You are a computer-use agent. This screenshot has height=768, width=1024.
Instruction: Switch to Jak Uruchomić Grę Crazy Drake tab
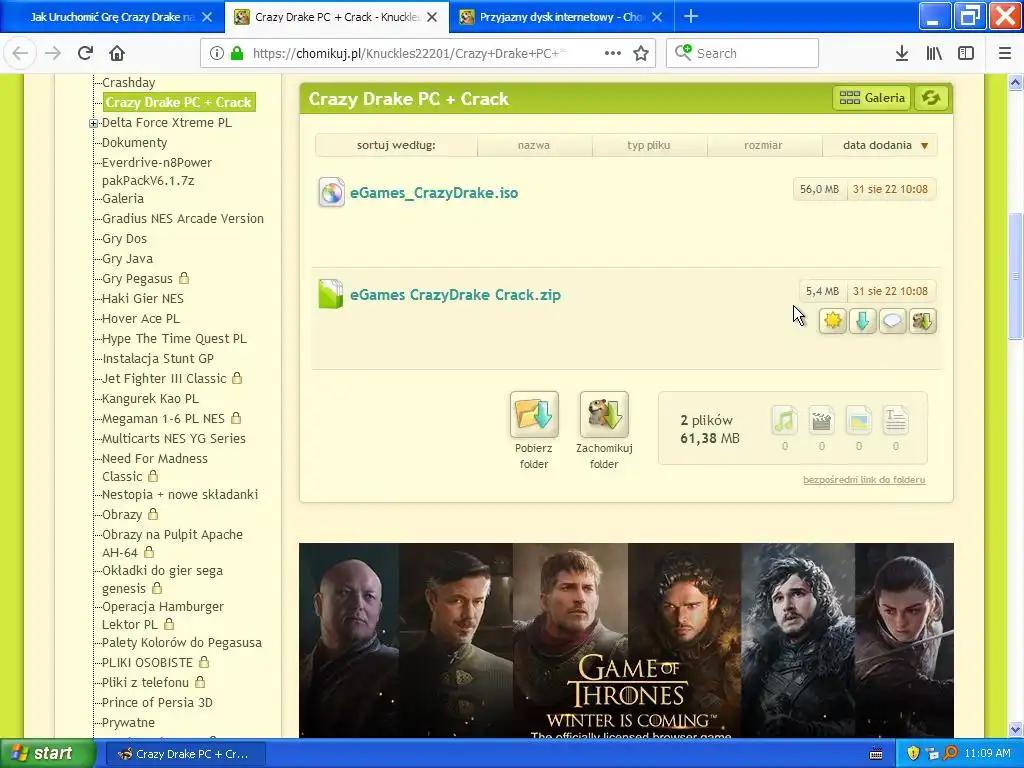coord(111,17)
